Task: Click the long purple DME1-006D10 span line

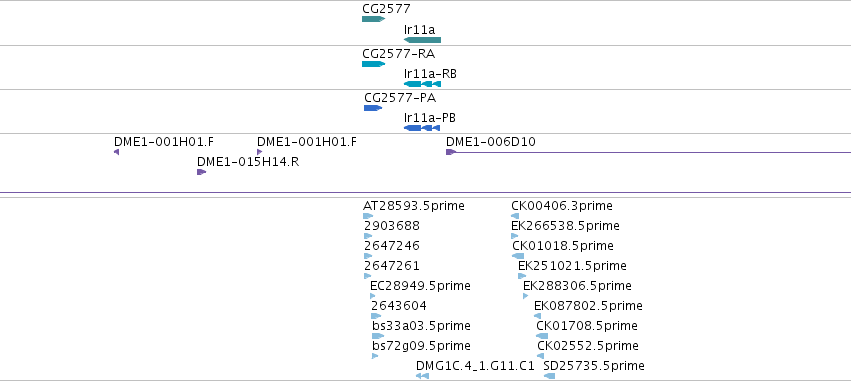Action: (653, 153)
